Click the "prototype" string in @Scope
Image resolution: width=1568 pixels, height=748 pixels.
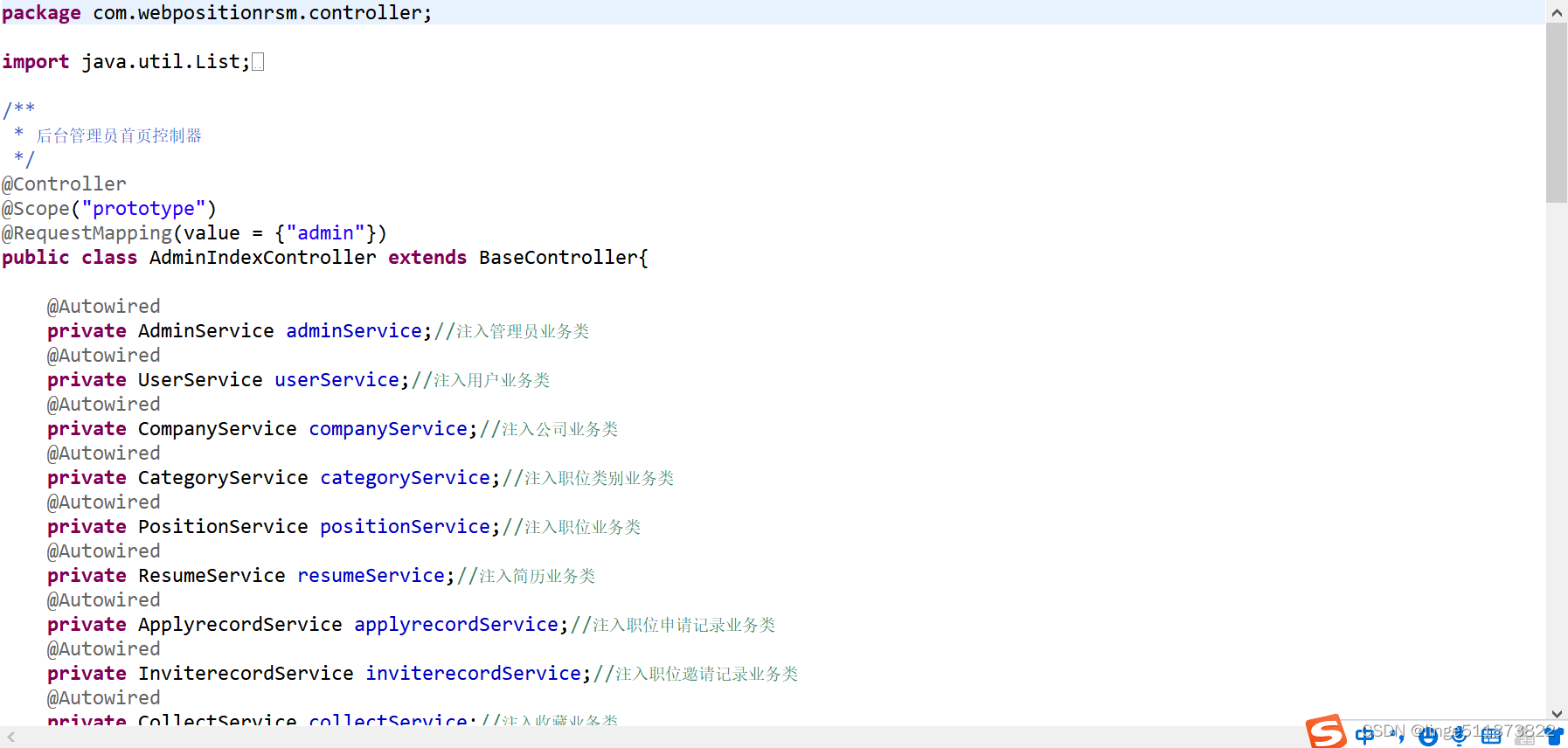[x=143, y=209]
